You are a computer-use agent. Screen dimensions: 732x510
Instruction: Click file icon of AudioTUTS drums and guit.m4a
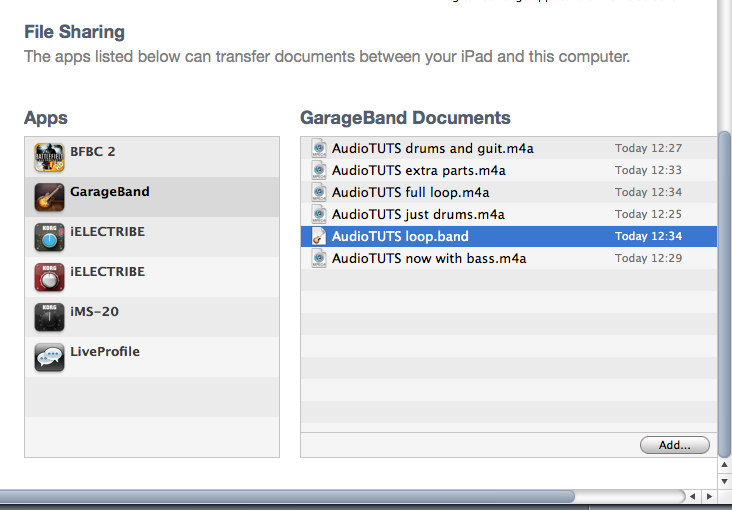pyautogui.click(x=319, y=148)
